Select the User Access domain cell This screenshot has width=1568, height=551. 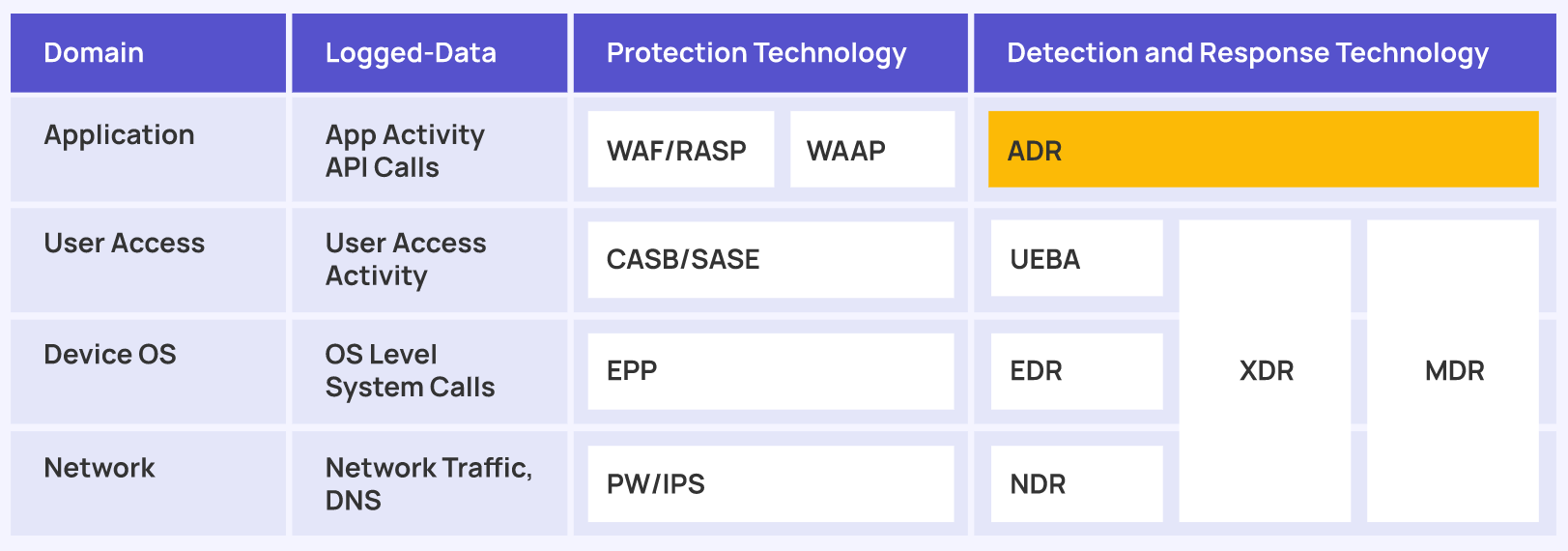point(148,259)
